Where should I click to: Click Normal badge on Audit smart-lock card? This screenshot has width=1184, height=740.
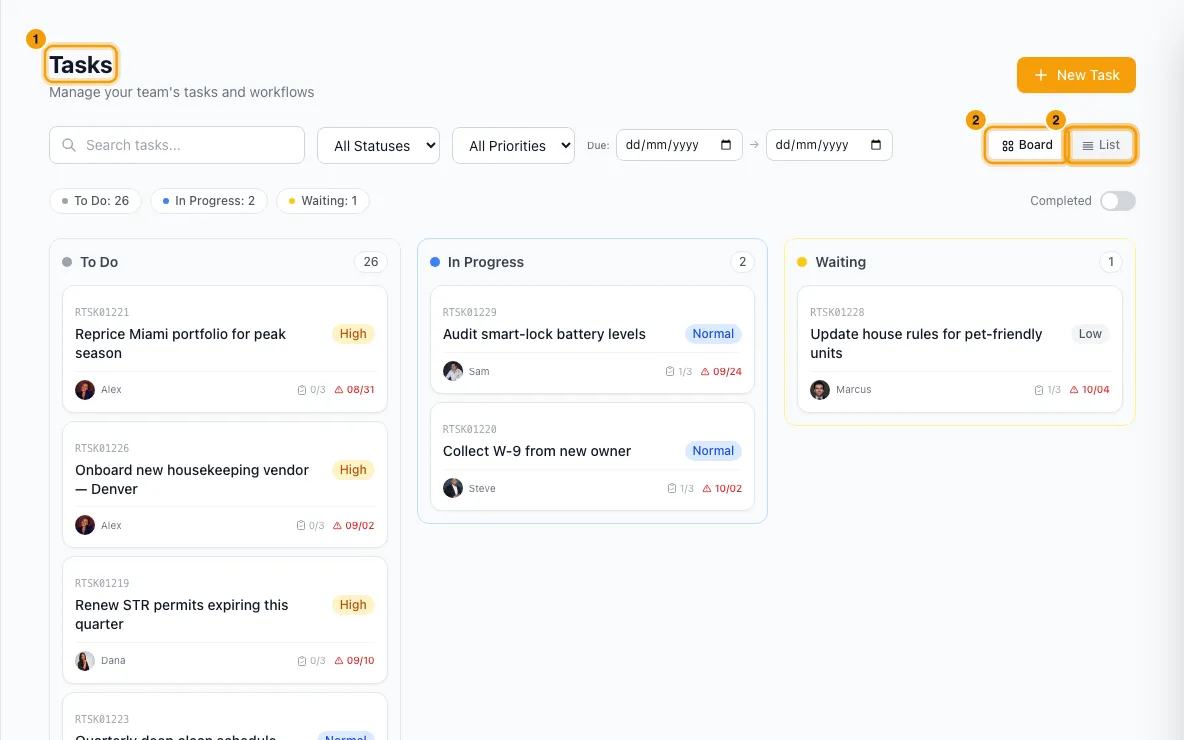(713, 334)
